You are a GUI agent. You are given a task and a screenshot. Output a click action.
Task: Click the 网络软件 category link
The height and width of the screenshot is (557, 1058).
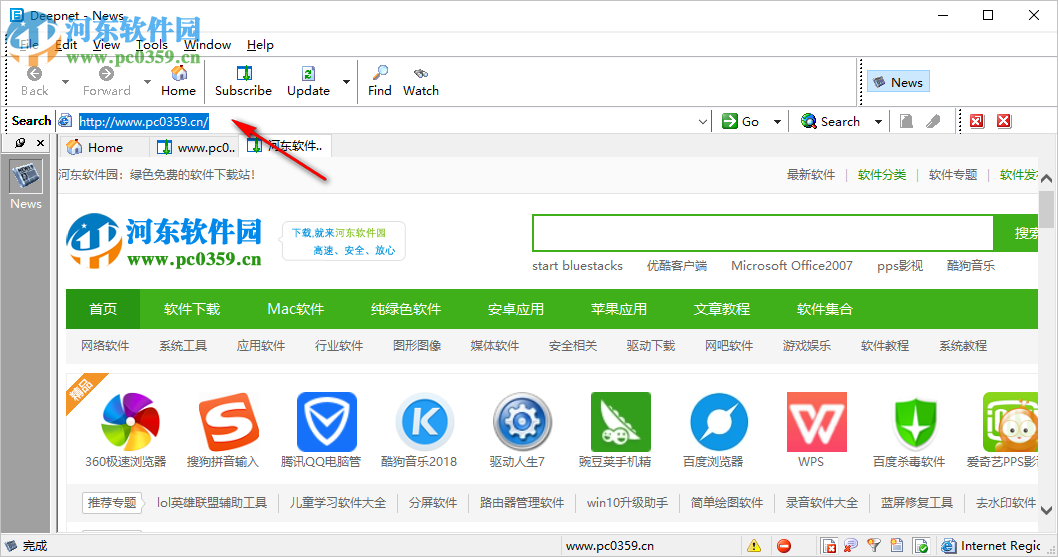coord(105,346)
